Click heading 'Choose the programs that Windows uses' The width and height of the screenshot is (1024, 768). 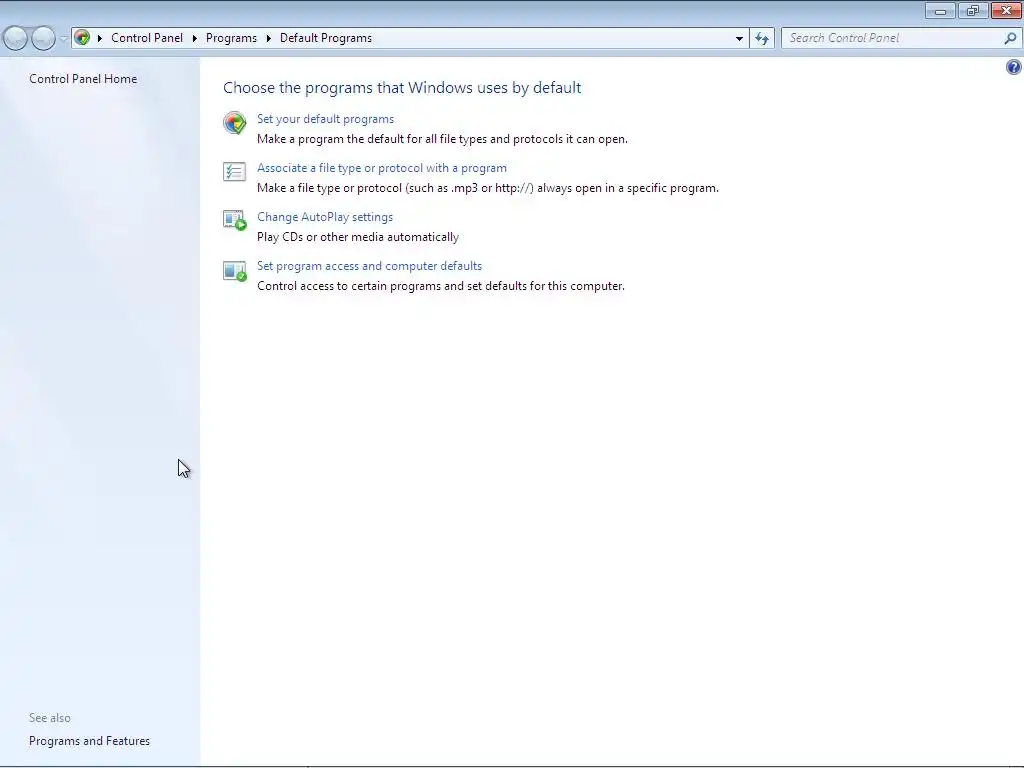(x=402, y=88)
